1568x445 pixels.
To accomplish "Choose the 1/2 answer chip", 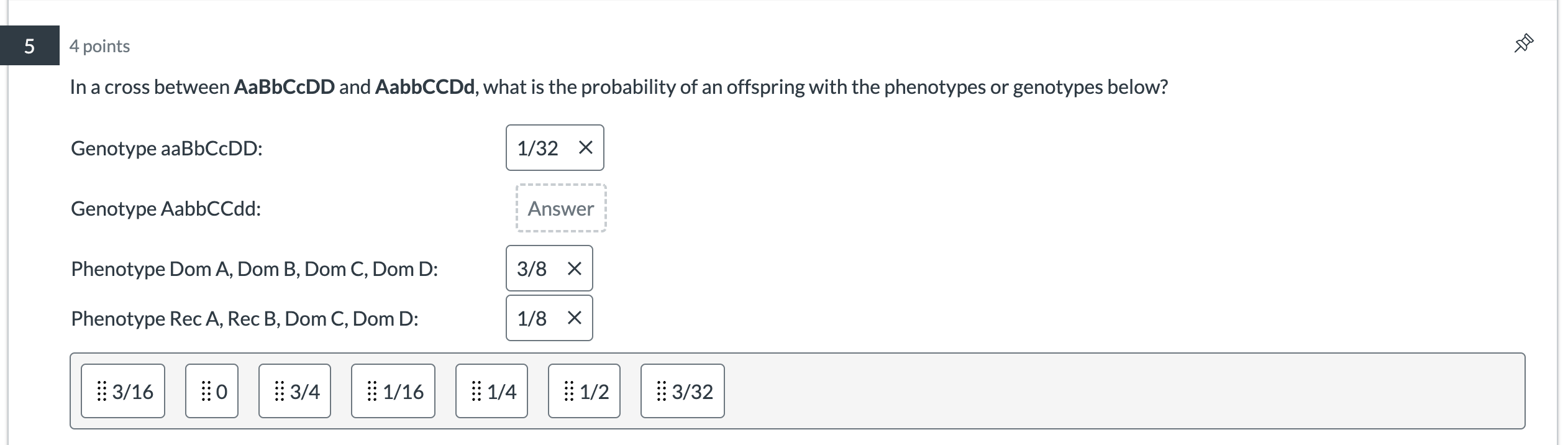I will click(583, 390).
